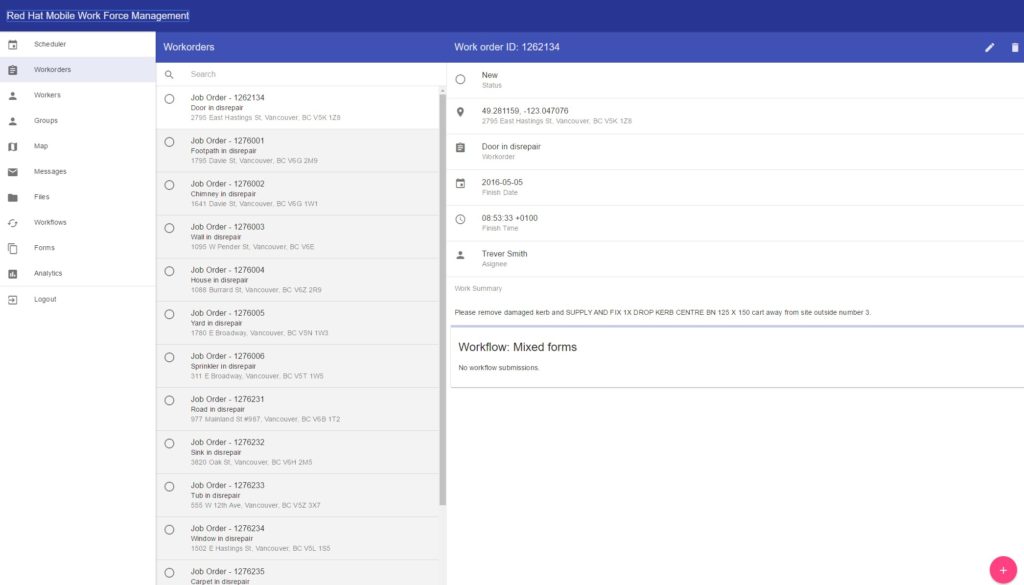Click the Scheduler calendar icon in the sidebar

click(x=13, y=45)
